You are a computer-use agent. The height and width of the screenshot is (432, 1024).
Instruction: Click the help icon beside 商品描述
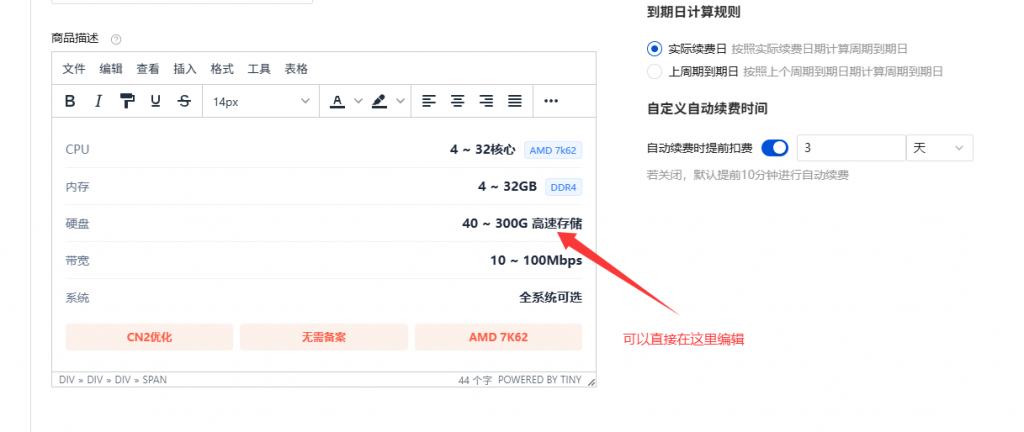pyautogui.click(x=116, y=39)
